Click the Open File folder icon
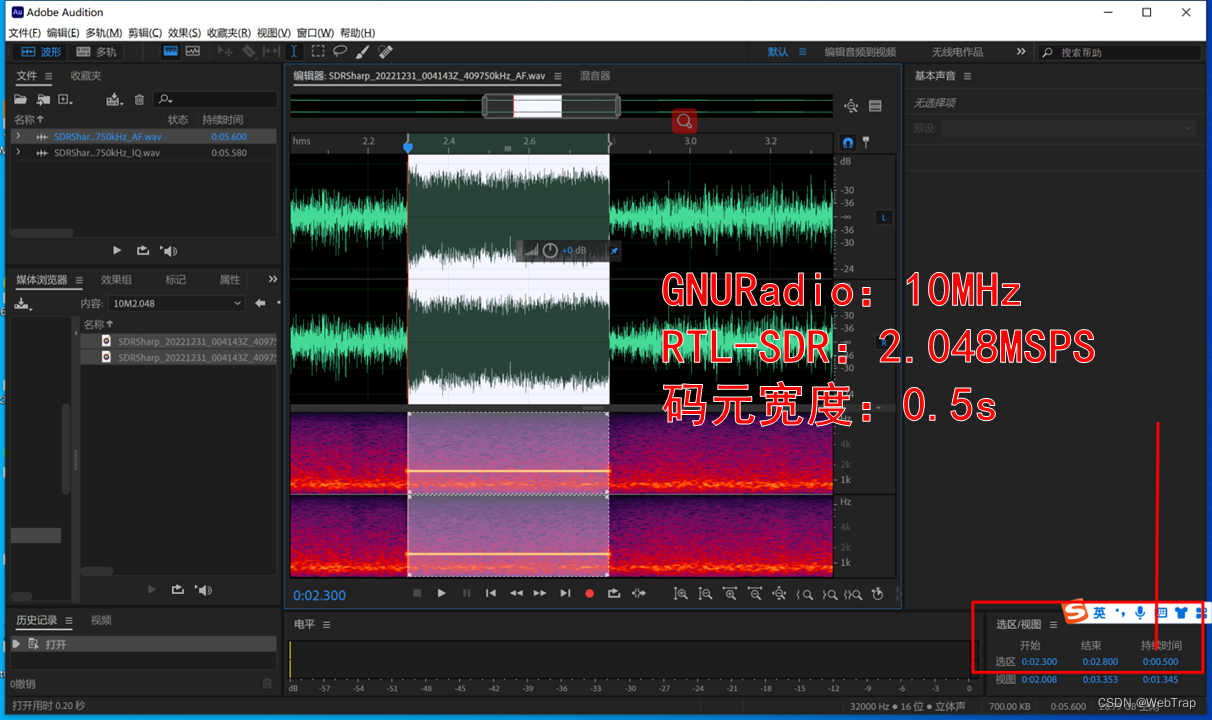The width and height of the screenshot is (1212, 720). click(20, 99)
